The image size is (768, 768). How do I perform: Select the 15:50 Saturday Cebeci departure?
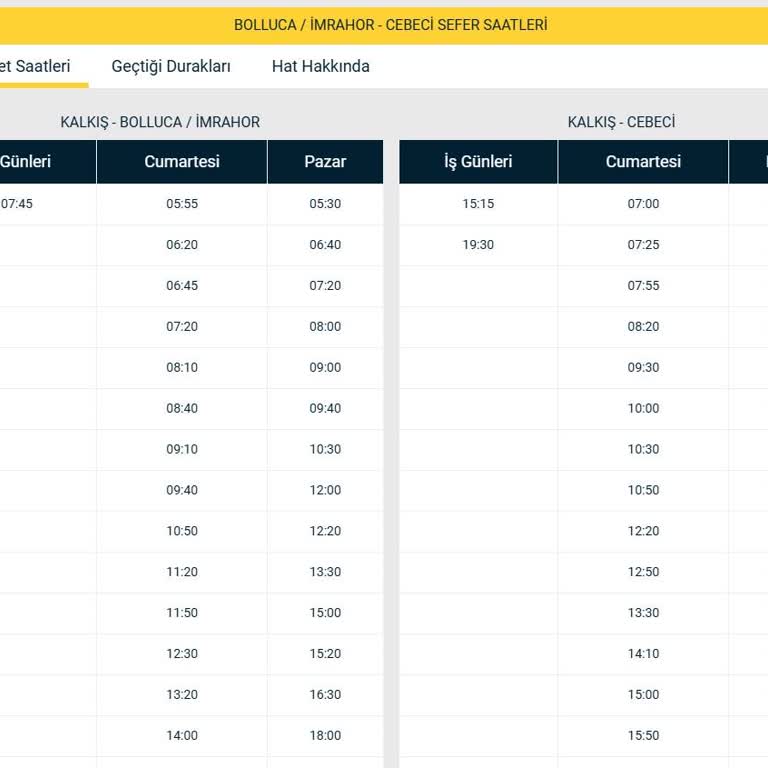click(x=643, y=736)
